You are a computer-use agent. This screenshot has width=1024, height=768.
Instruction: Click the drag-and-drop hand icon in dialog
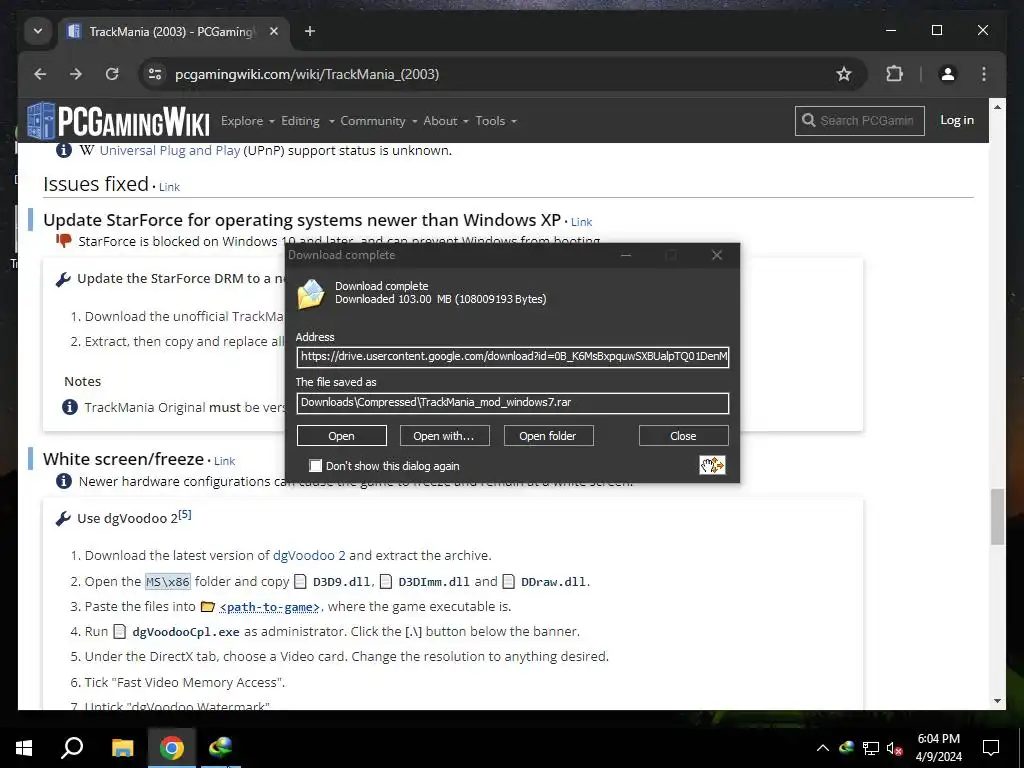(x=712, y=465)
